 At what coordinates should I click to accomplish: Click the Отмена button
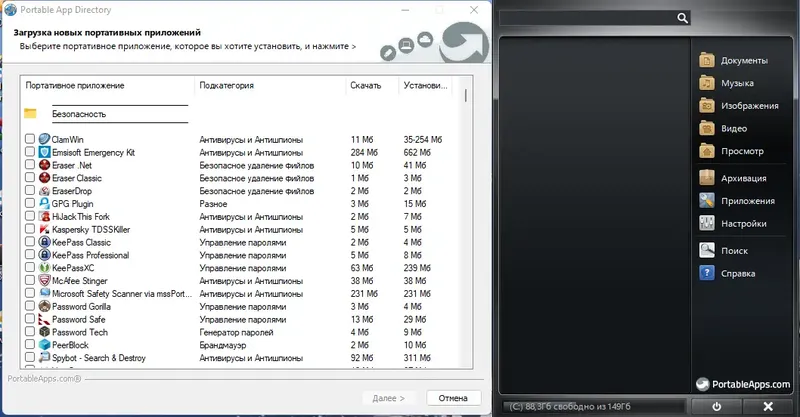point(453,398)
